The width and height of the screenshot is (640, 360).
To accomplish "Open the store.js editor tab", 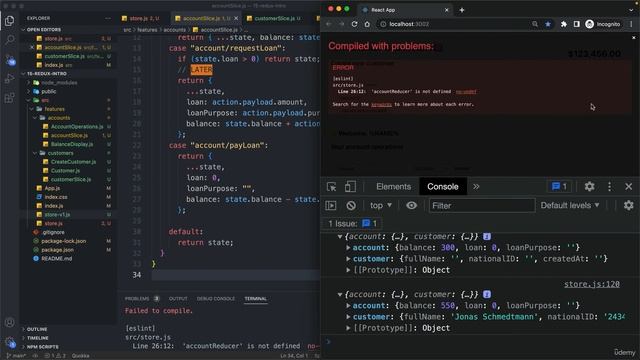I will (x=141, y=18).
